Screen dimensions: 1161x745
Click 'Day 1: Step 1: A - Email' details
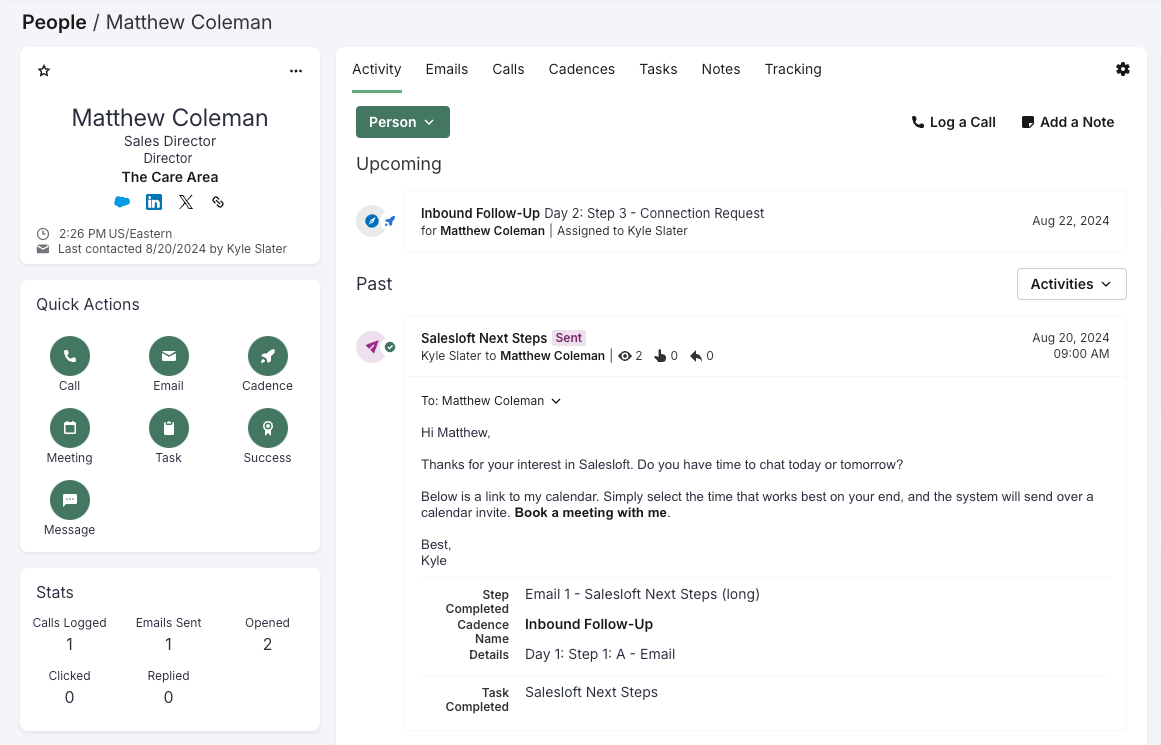click(600, 654)
